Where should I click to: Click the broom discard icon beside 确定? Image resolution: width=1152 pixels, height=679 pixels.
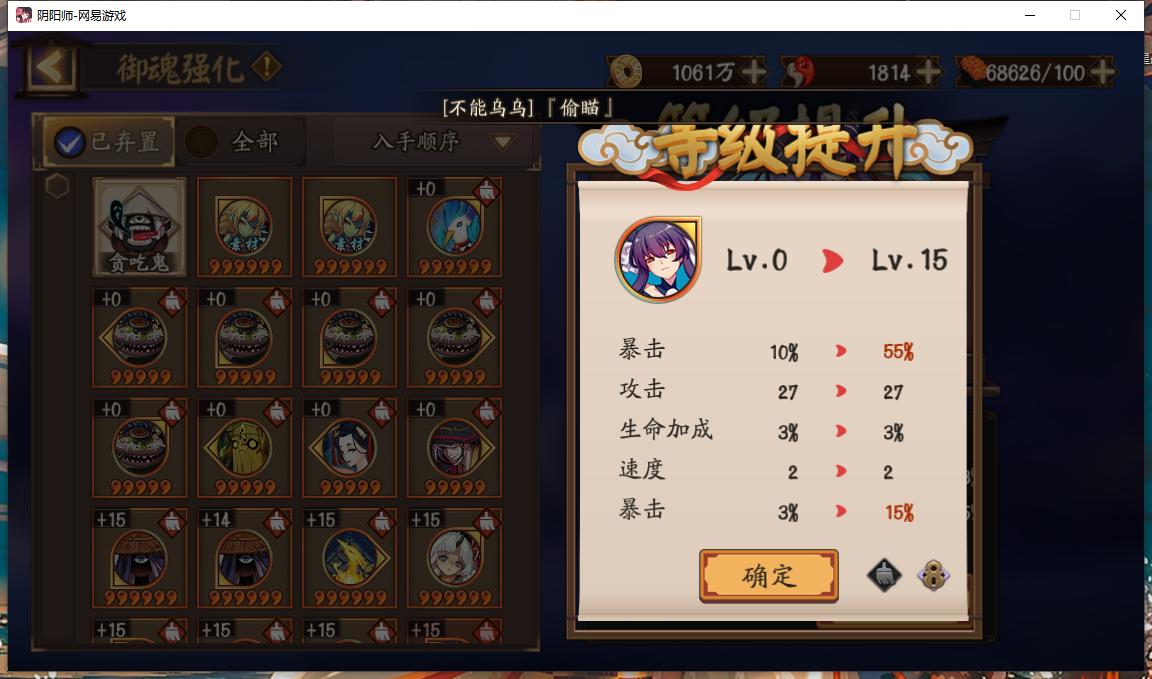(884, 575)
